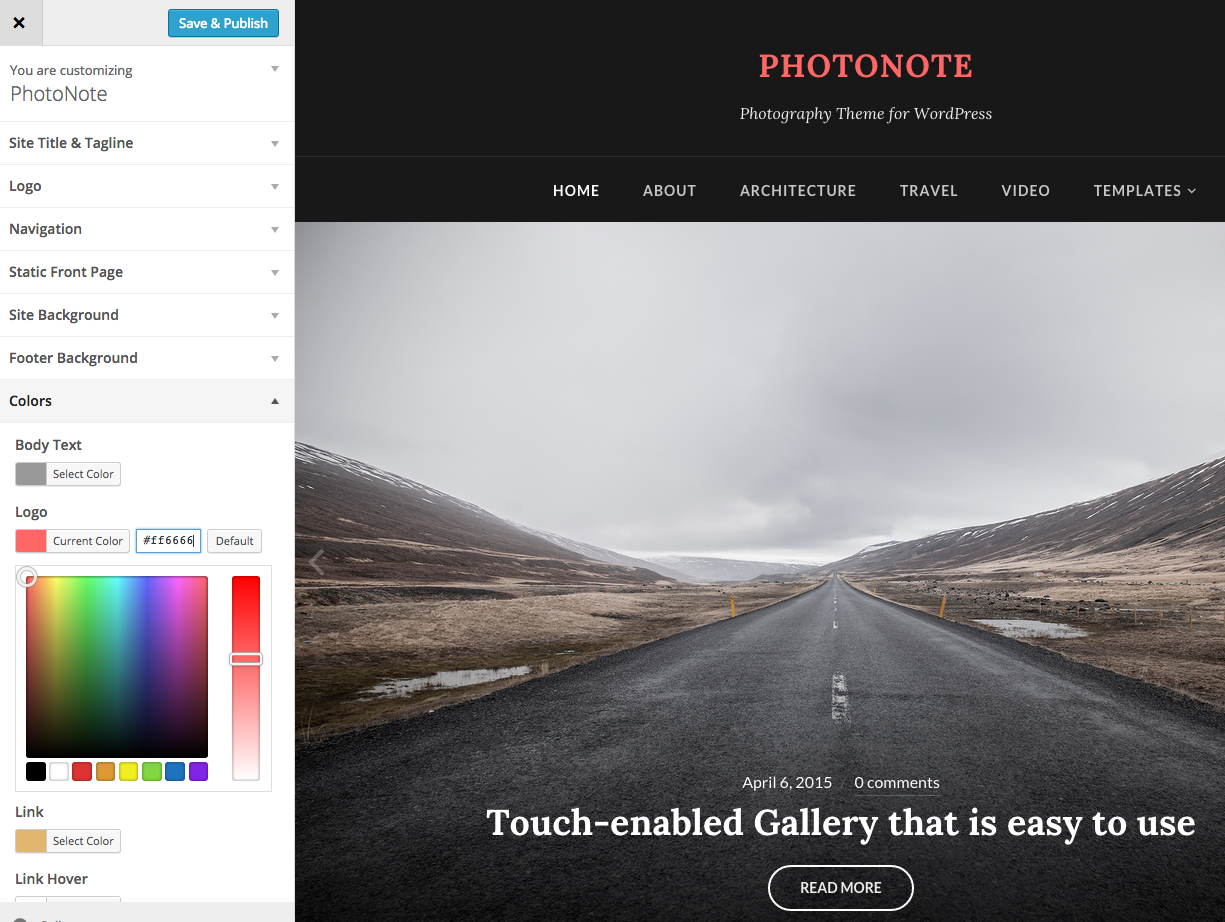
Task: Collapse the Colors section
Action: pos(147,401)
